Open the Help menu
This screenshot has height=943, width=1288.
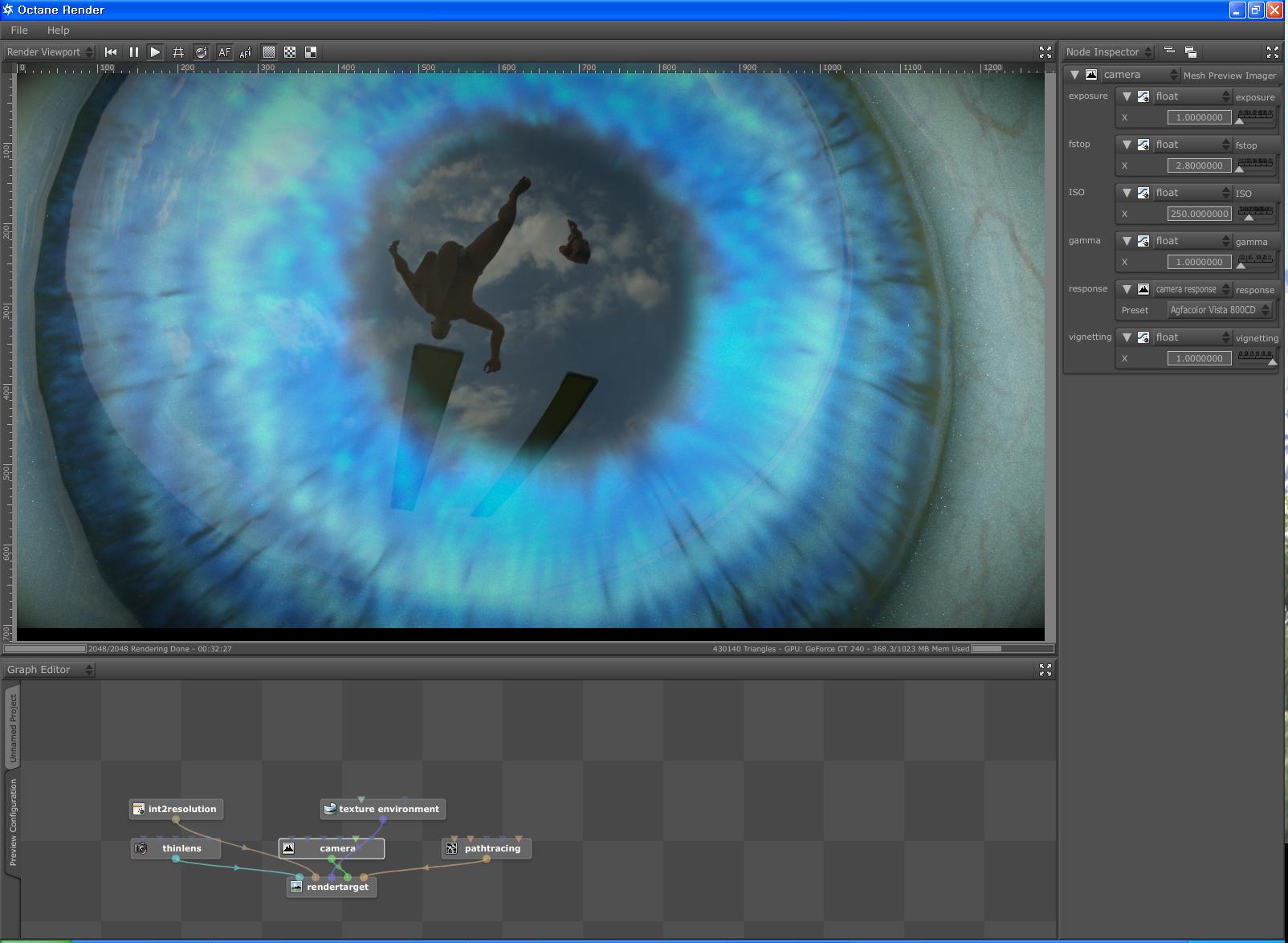pos(59,30)
